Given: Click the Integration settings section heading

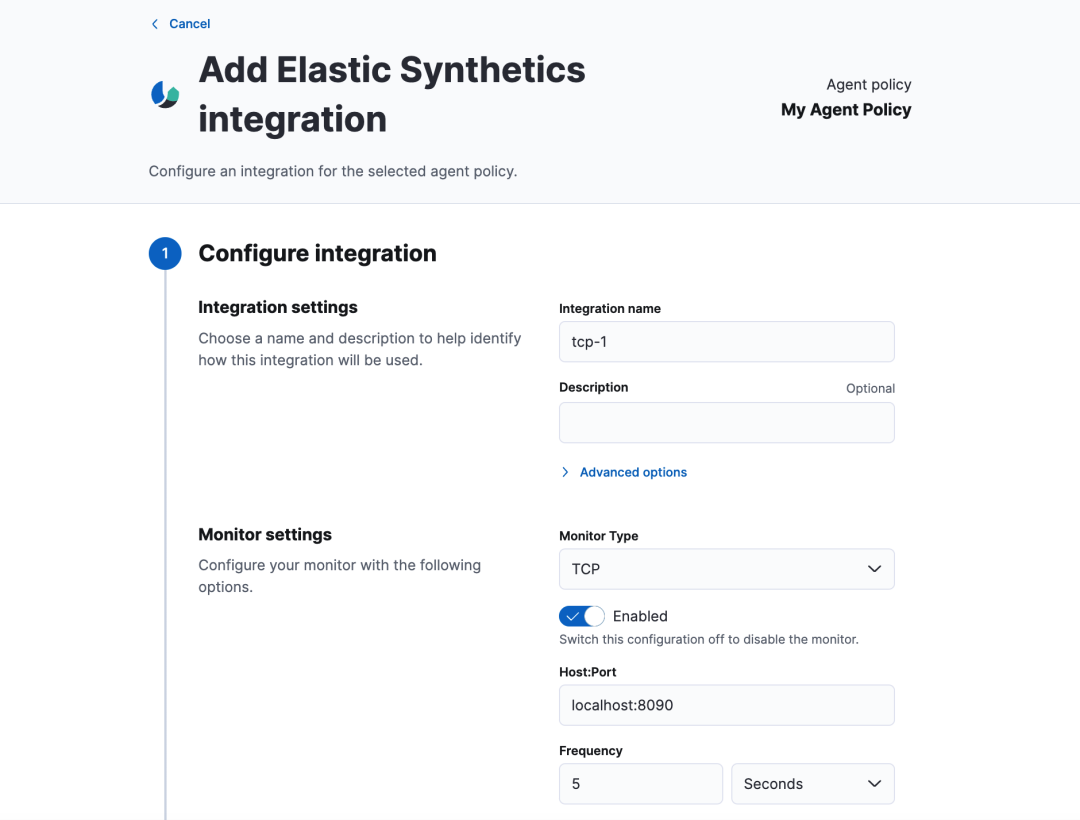Looking at the screenshot, I should coord(278,307).
